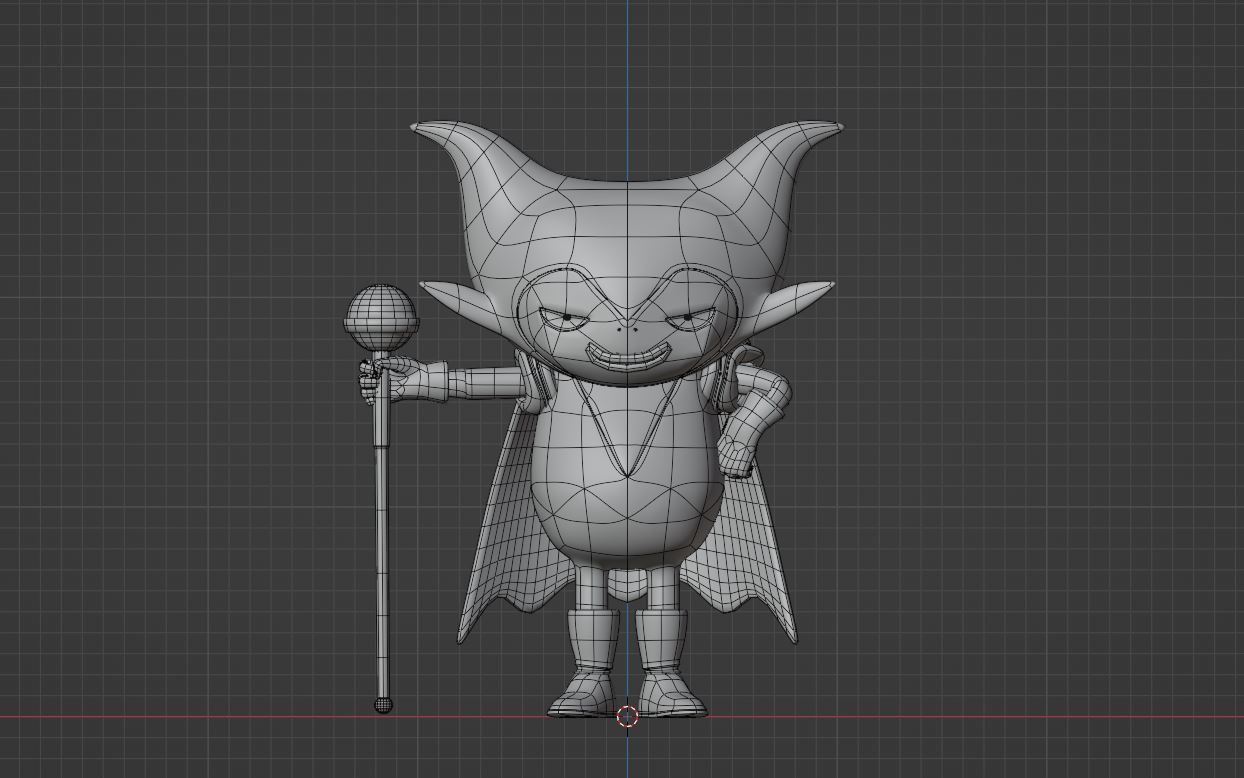Screen dimensions: 1244x778
Task: Click the 3D cursor at the origin
Action: click(627, 716)
